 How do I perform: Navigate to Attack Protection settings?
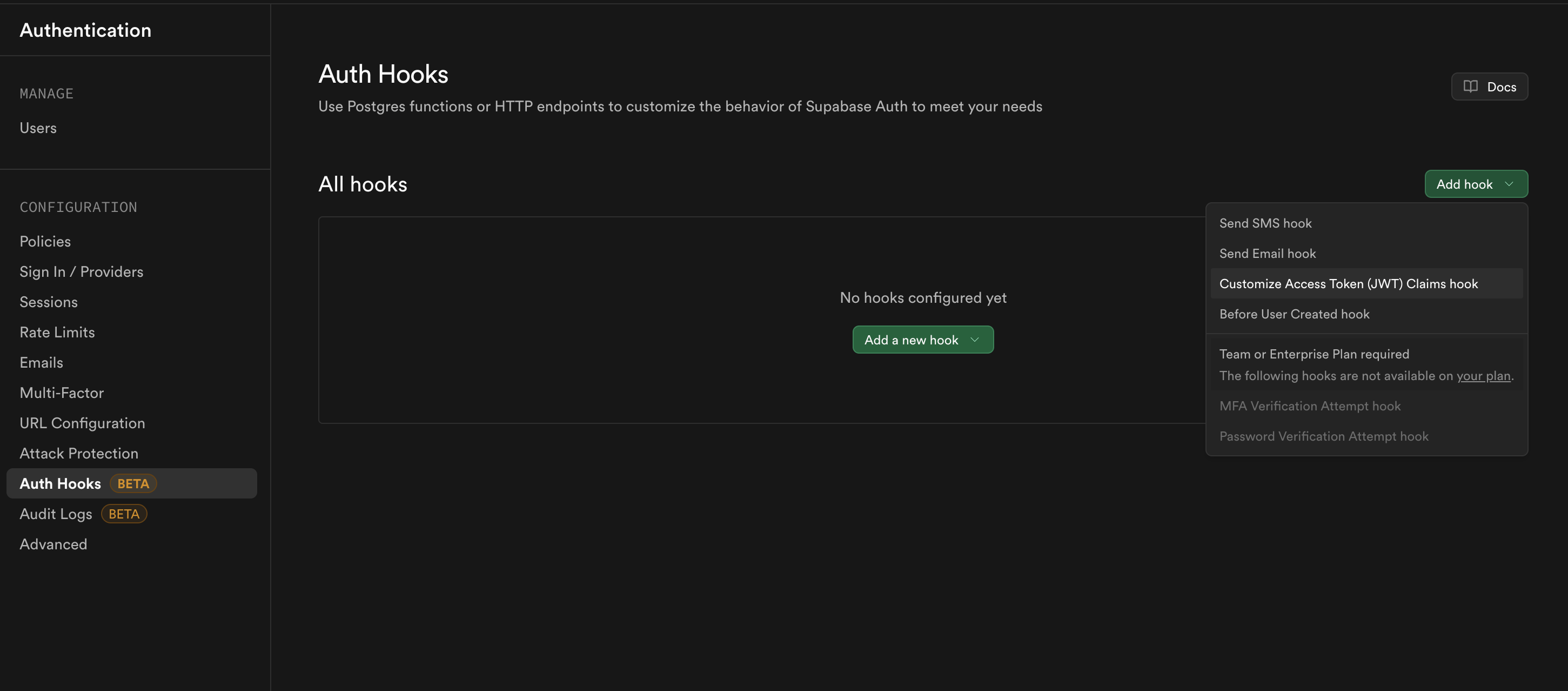tap(78, 453)
